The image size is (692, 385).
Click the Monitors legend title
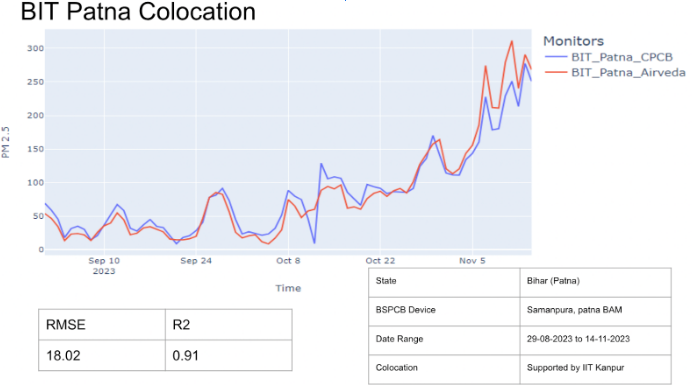[573, 41]
